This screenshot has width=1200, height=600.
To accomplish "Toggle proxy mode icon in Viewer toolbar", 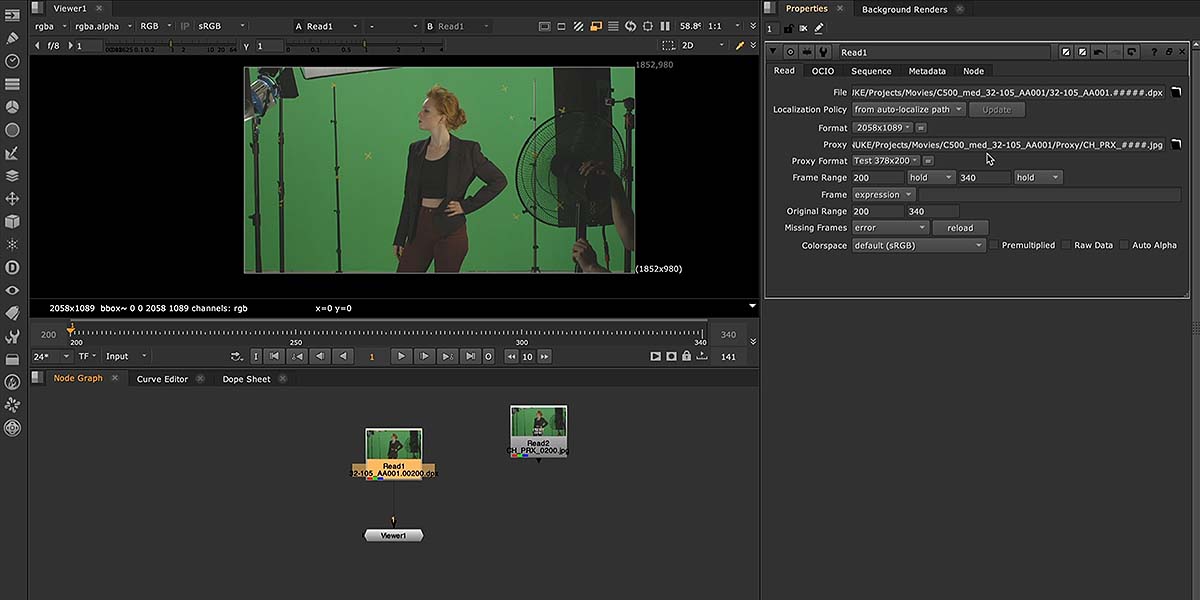I will pyautogui.click(x=595, y=26).
